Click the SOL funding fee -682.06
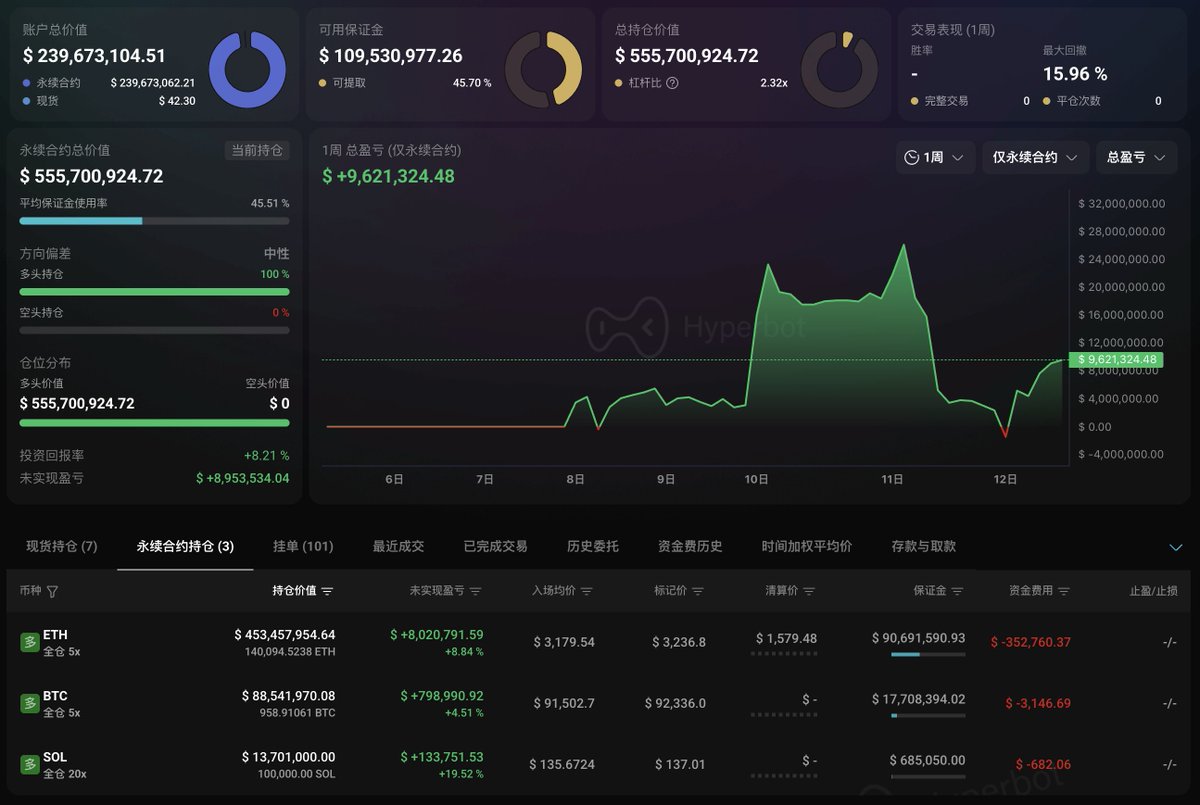The image size is (1200, 805). point(1043,764)
